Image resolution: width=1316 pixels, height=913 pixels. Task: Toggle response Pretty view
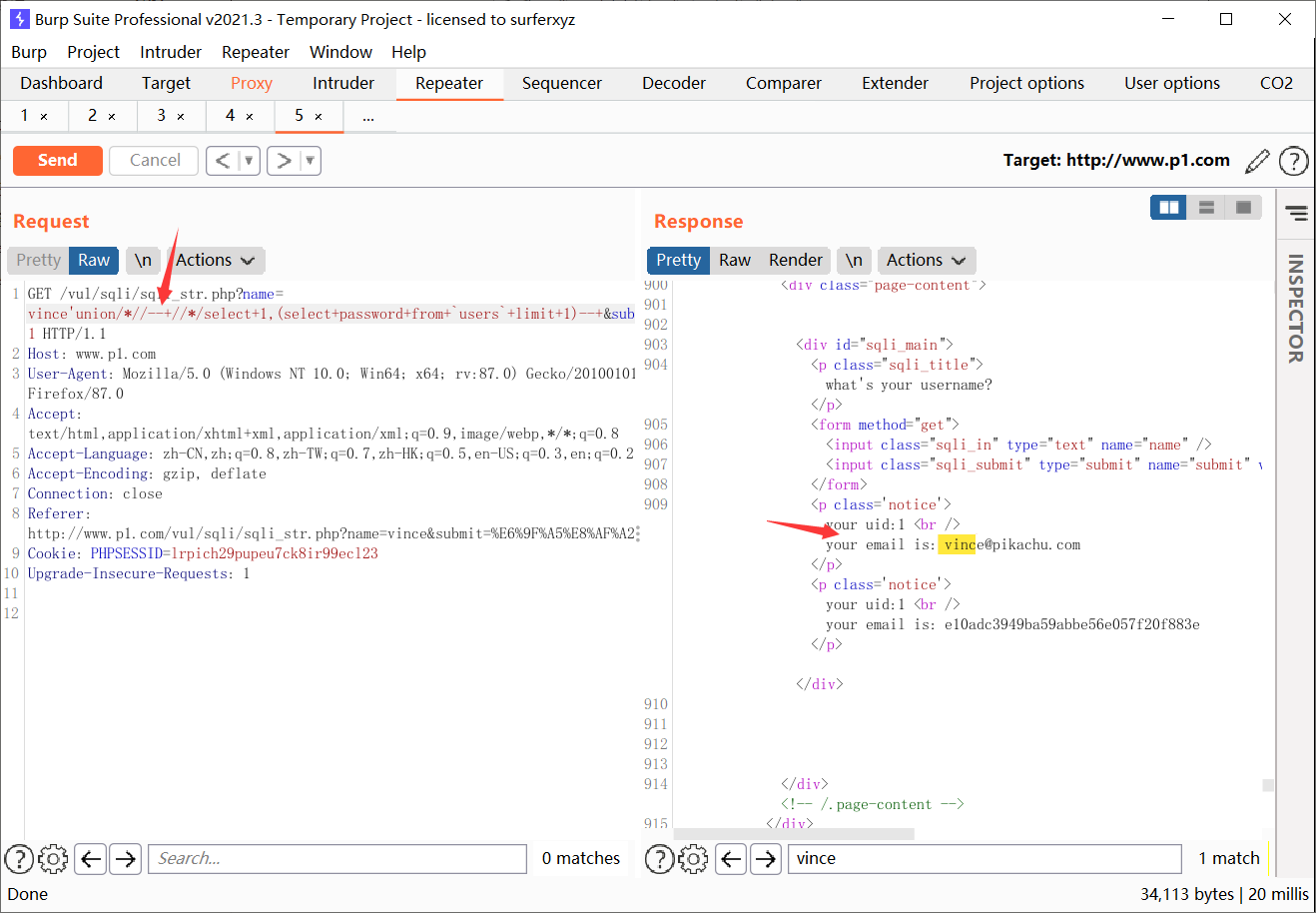[x=679, y=260]
